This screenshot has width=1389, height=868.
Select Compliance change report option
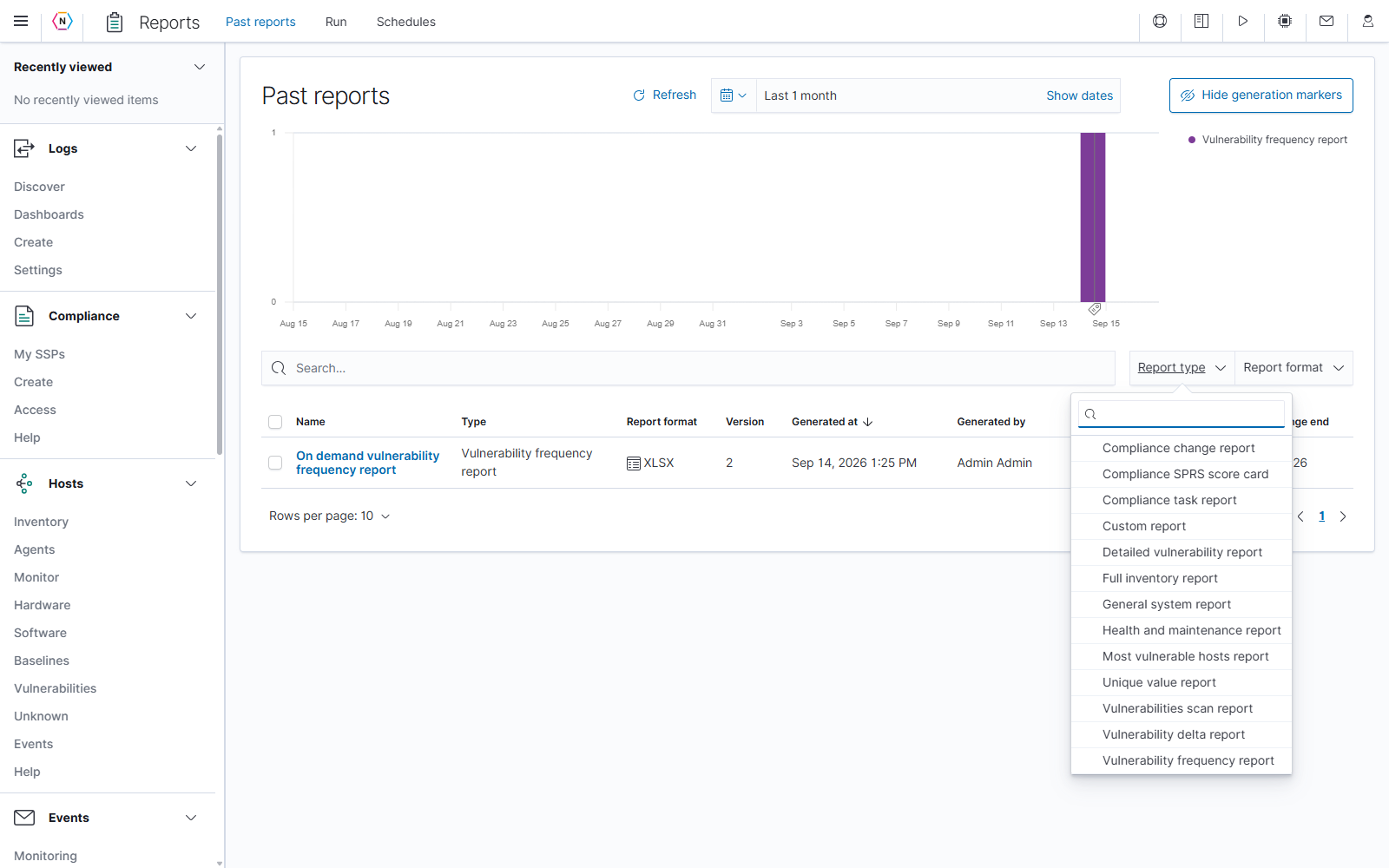1182,449
